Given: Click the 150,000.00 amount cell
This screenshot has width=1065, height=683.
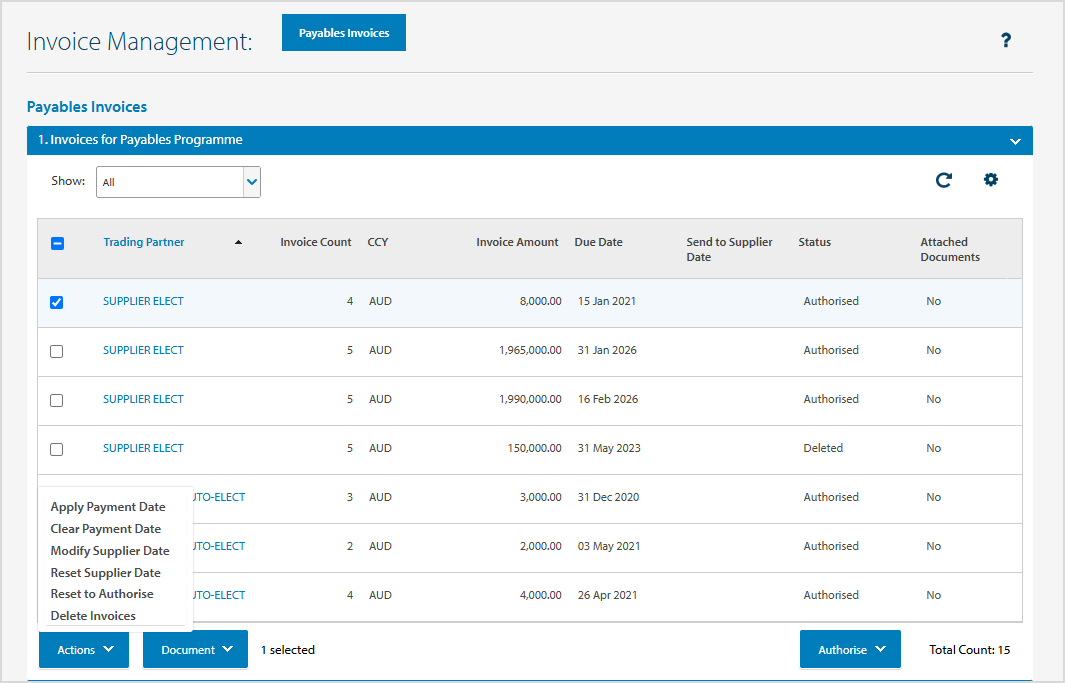Looking at the screenshot, I should coord(535,447).
